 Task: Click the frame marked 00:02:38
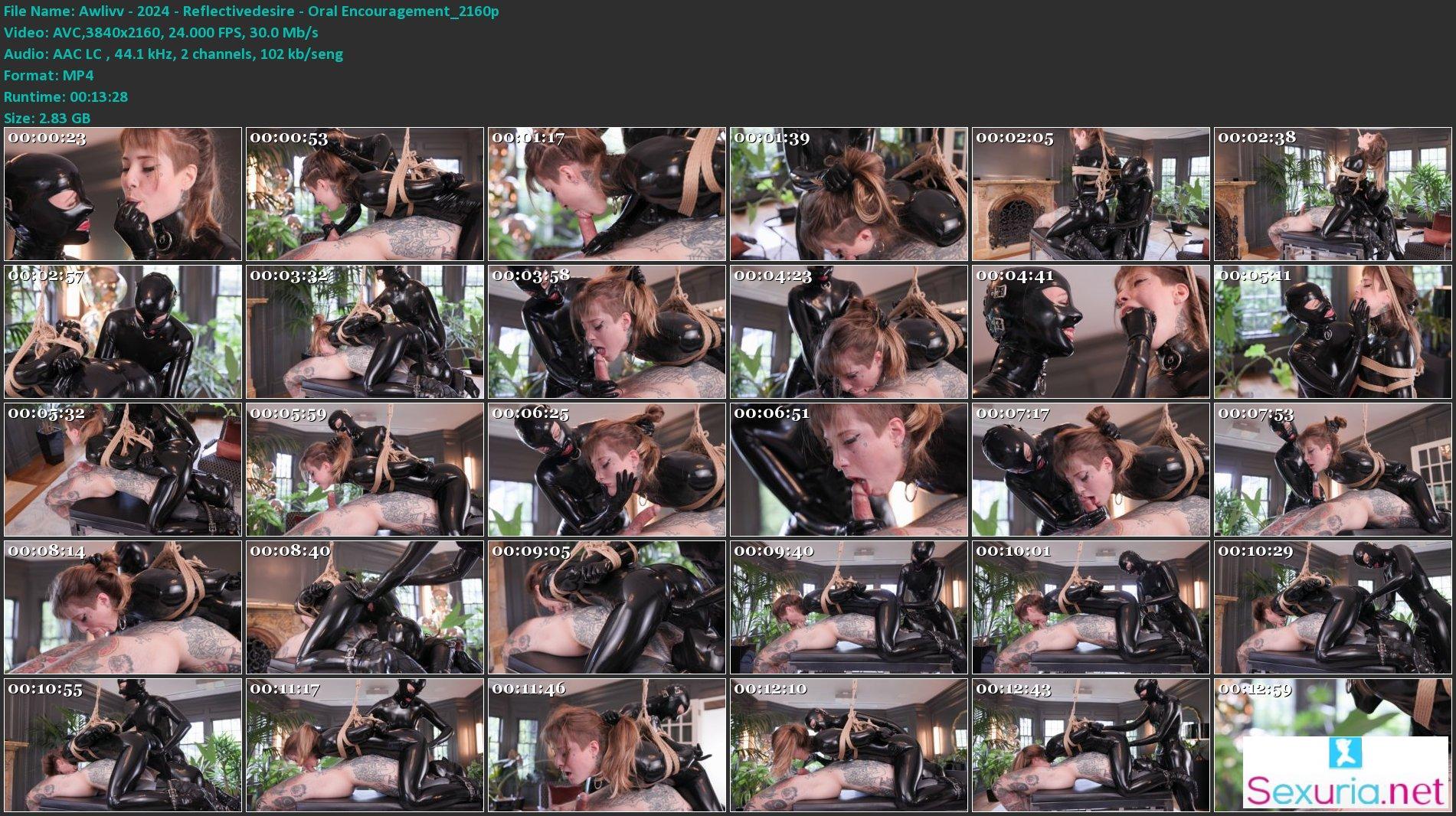(x=1333, y=194)
